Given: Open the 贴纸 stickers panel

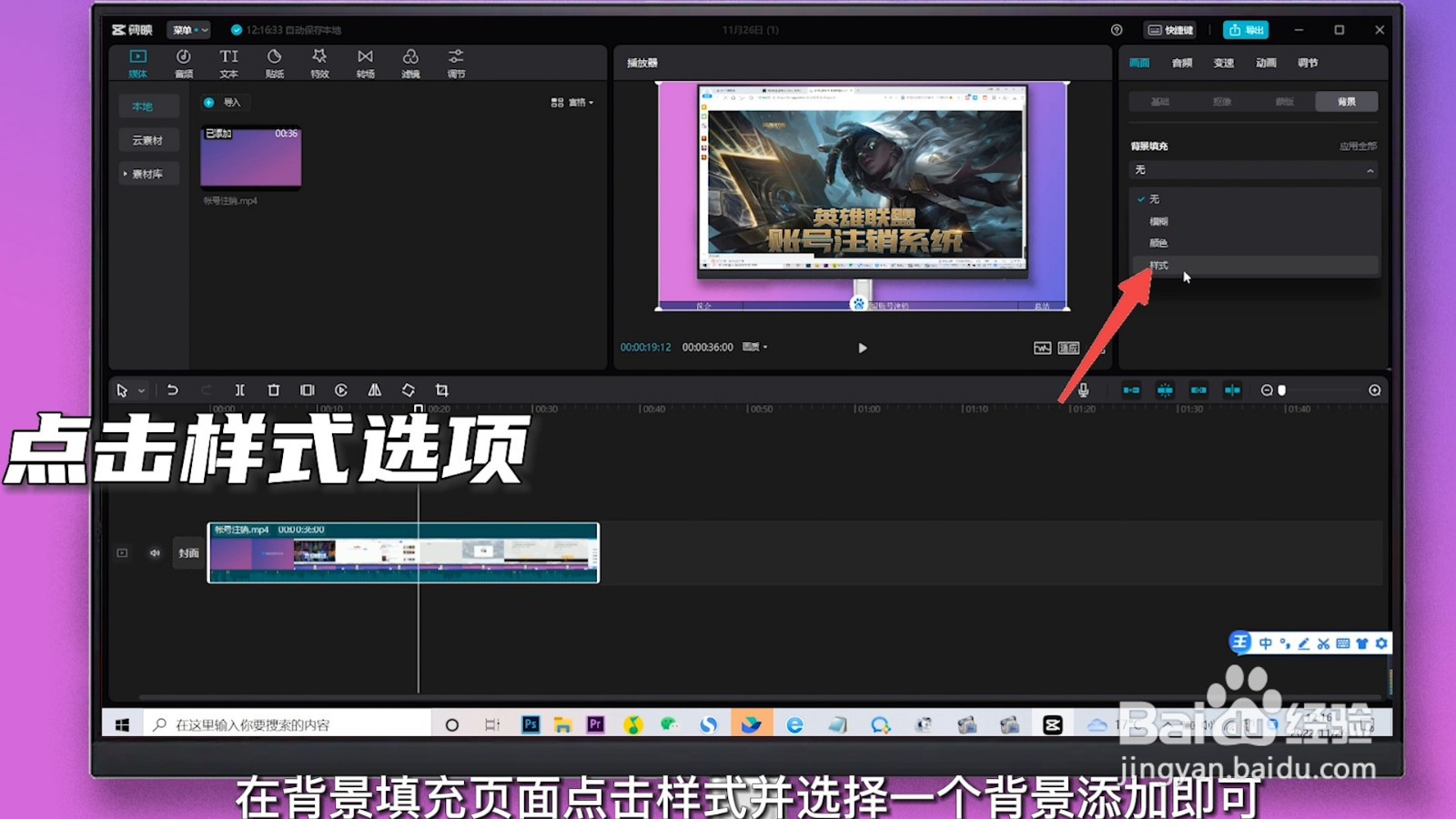Looking at the screenshot, I should point(274,63).
